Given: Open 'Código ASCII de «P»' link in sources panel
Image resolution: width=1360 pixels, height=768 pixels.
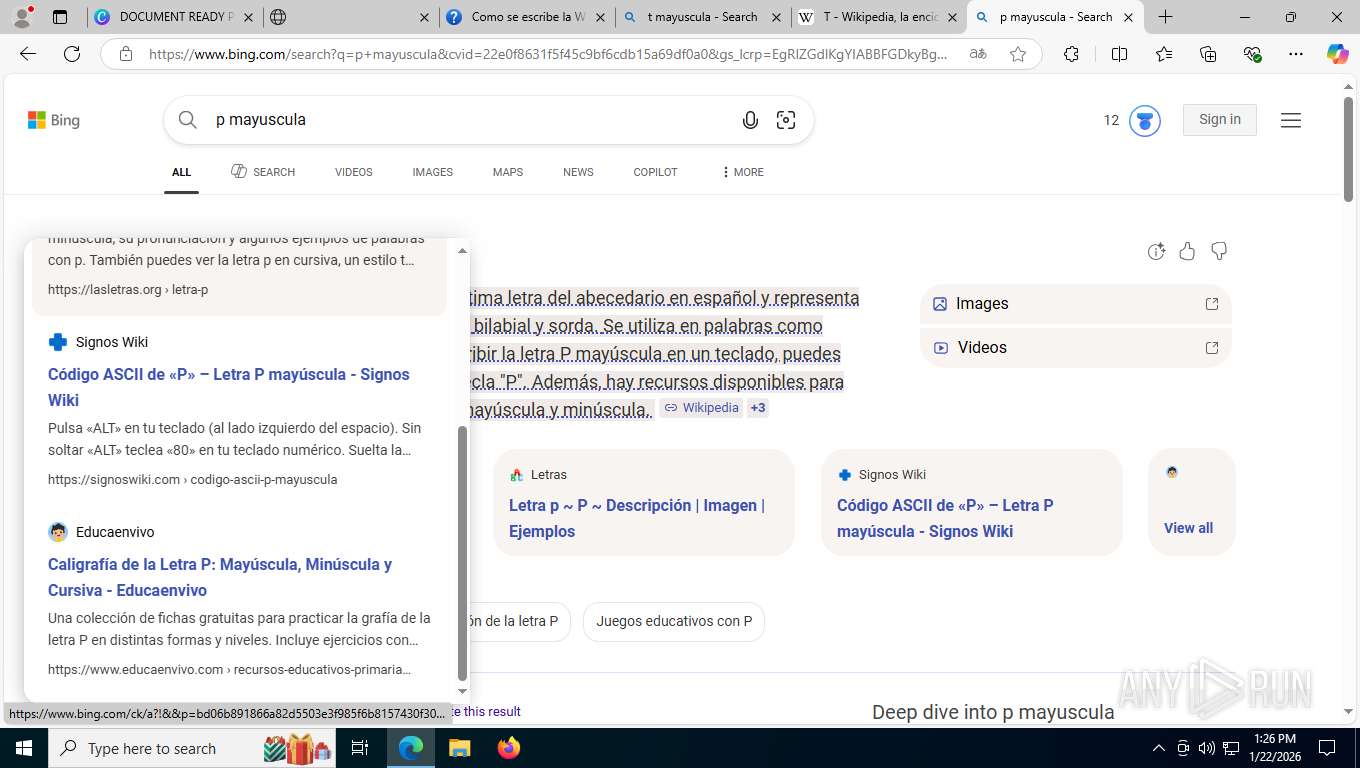Looking at the screenshot, I should tap(229, 387).
